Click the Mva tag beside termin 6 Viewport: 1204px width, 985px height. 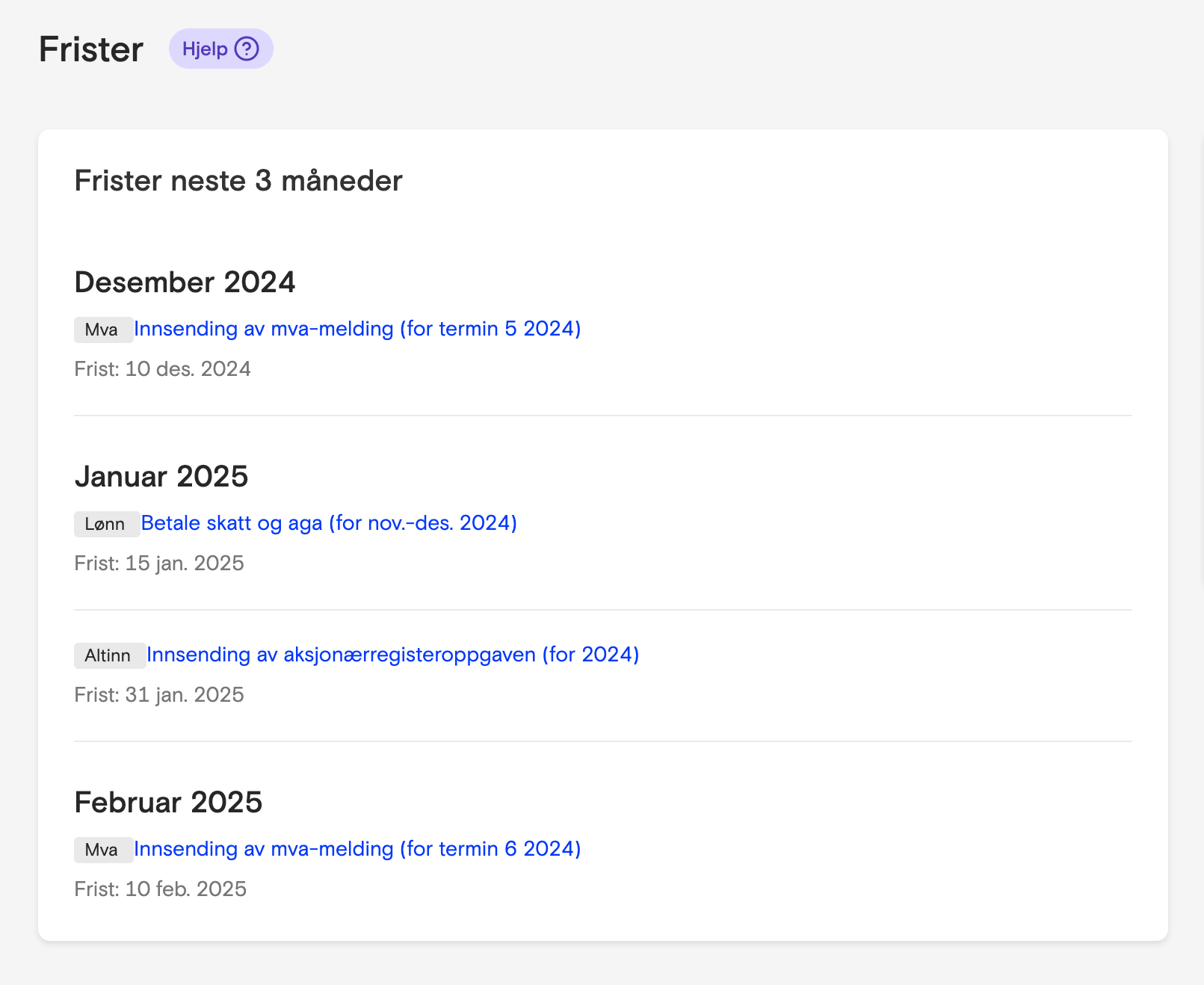[x=103, y=850]
